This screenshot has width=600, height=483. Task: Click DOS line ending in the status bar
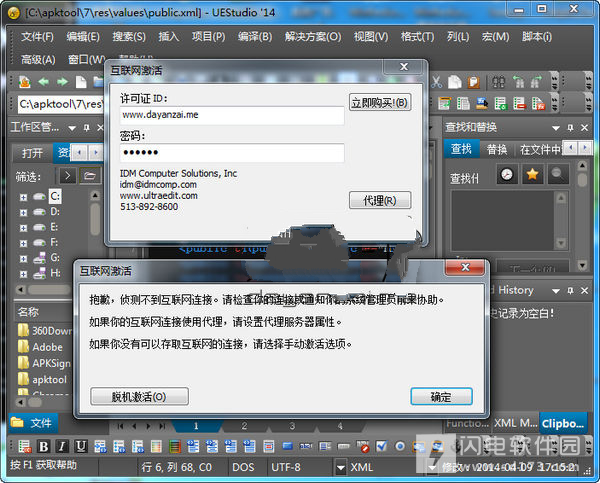[x=243, y=467]
